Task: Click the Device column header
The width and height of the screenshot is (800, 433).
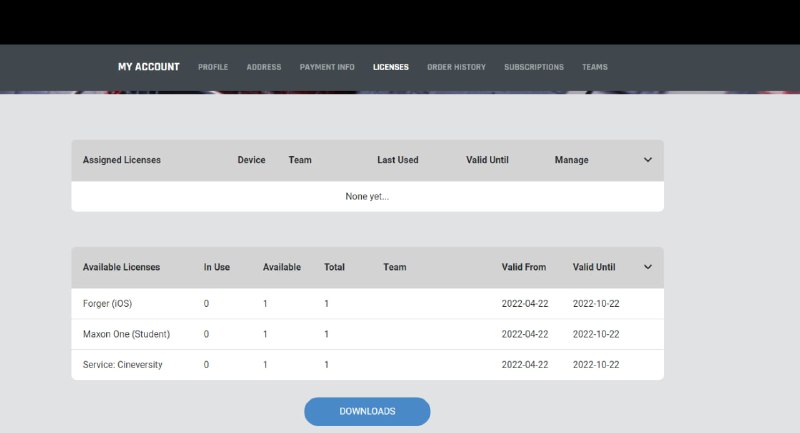Action: tap(251, 160)
